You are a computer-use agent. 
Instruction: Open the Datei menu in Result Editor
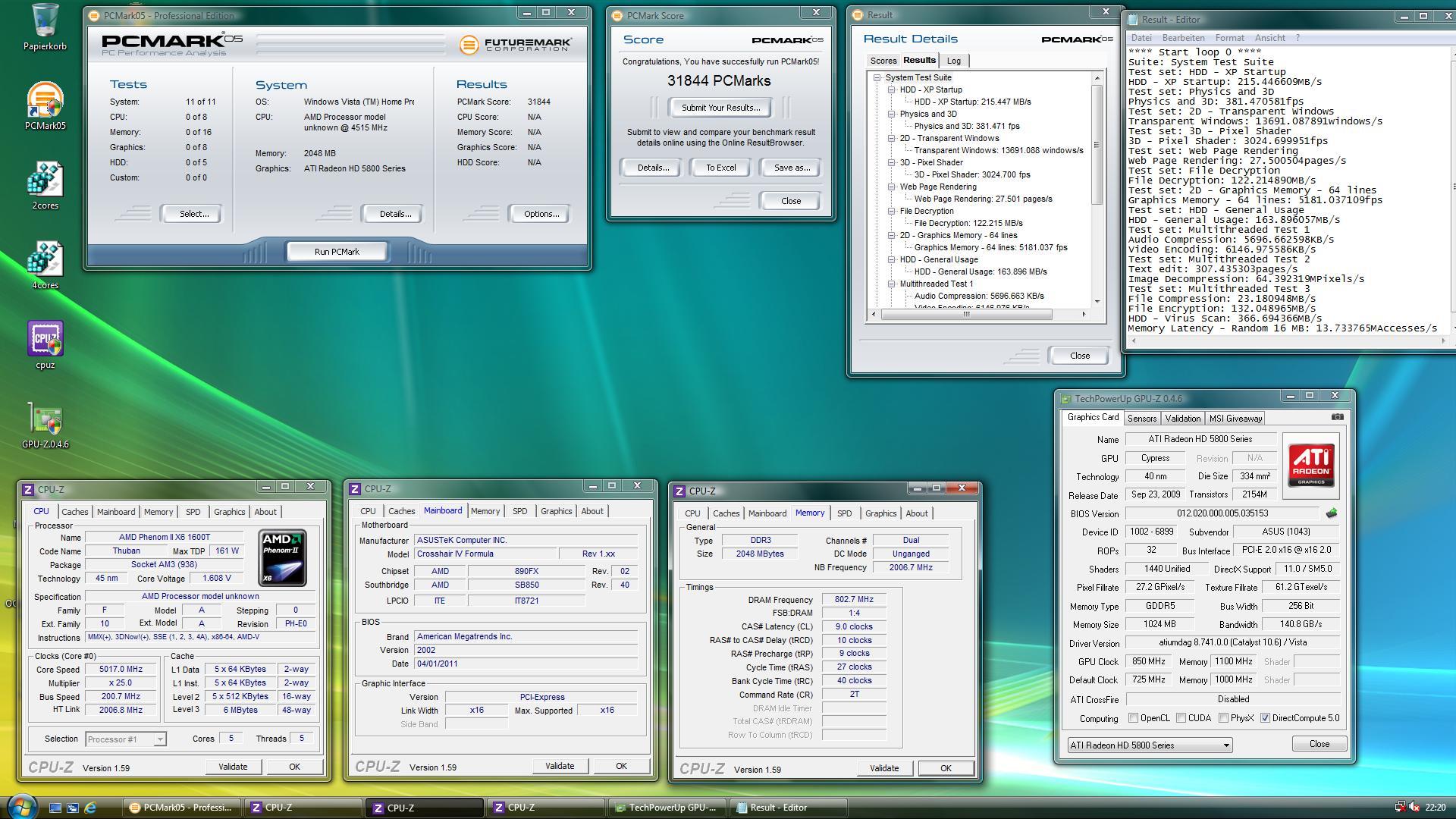1141,38
